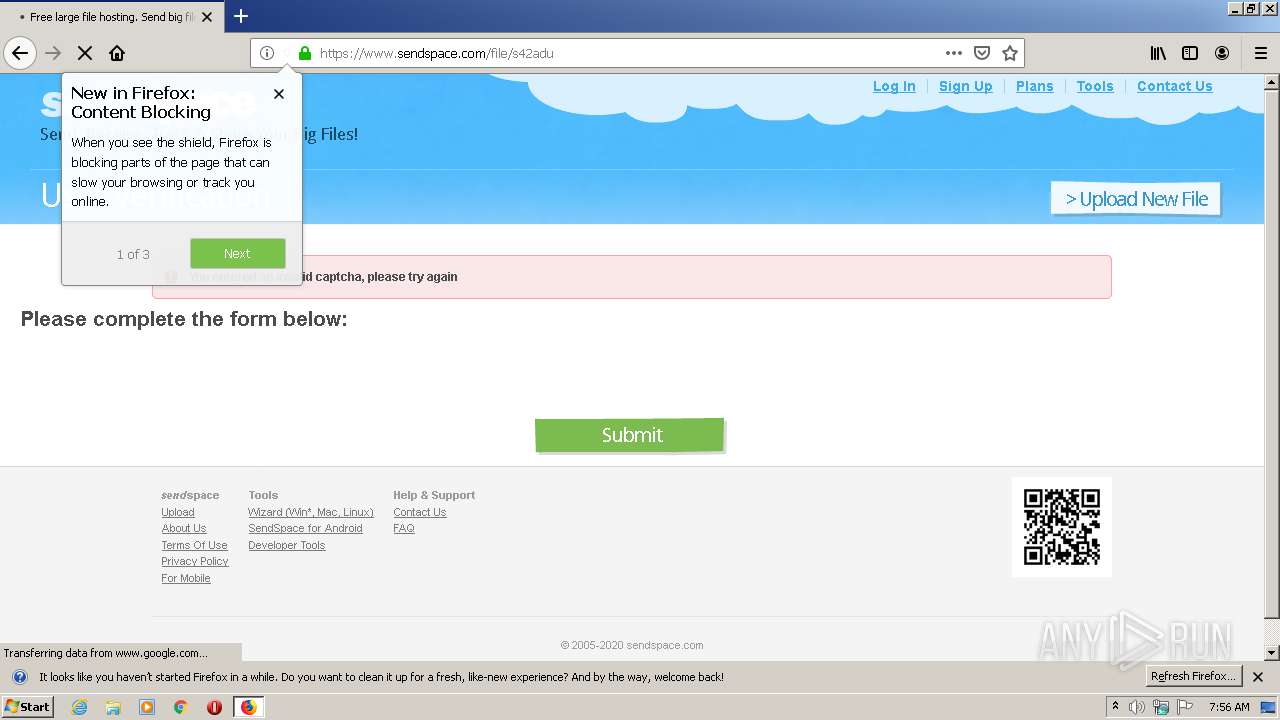Screen dimensions: 1280x720
Task: Open the Firefox home page
Action: point(117,53)
